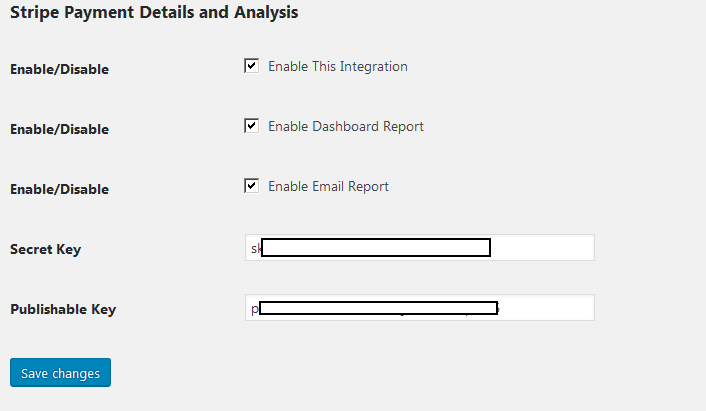The height and width of the screenshot is (411, 706).
Task: Click Enable/Disable label beside Enable This Integration
Action: 59,69
